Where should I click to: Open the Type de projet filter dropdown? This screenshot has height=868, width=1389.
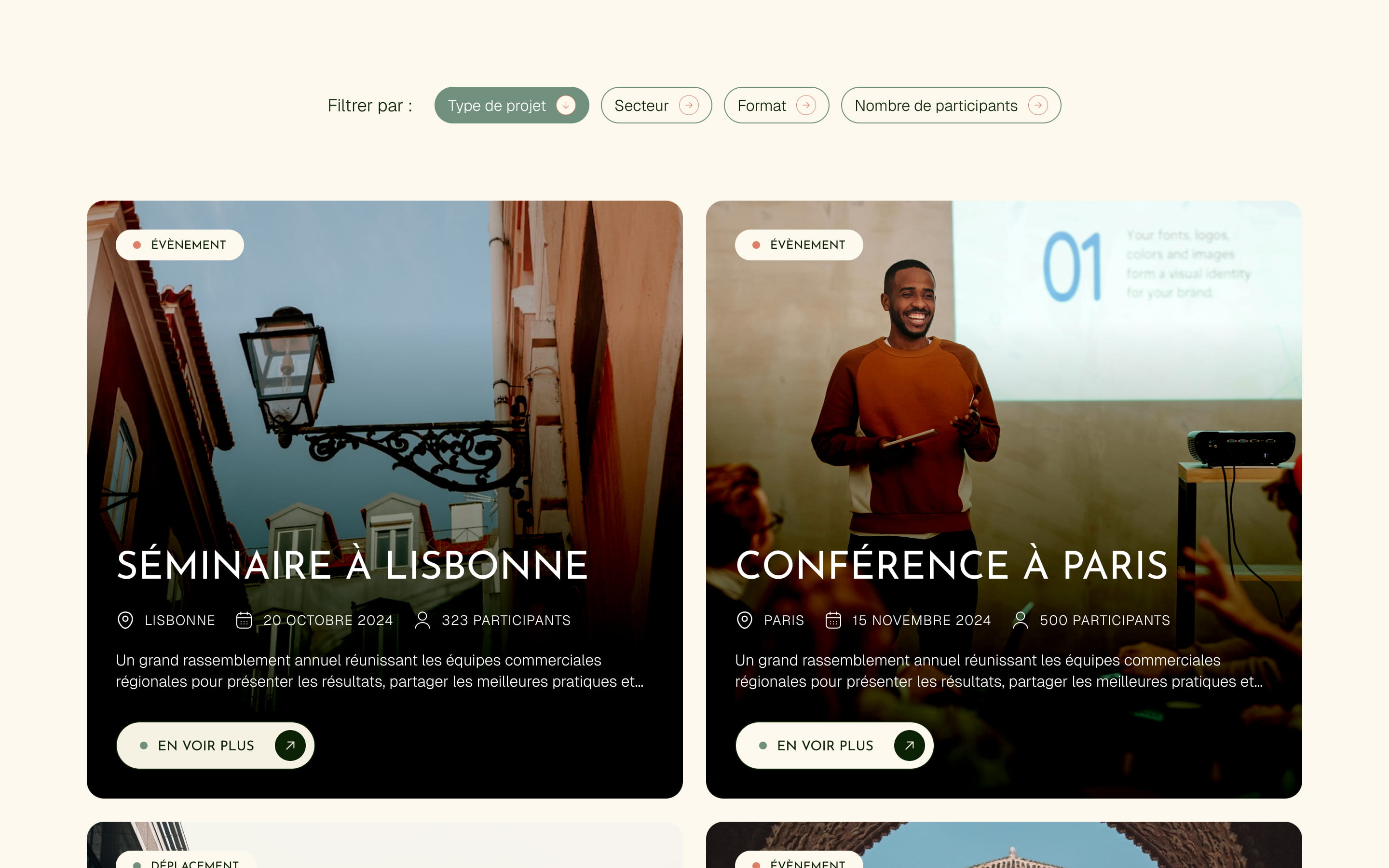coord(511,105)
